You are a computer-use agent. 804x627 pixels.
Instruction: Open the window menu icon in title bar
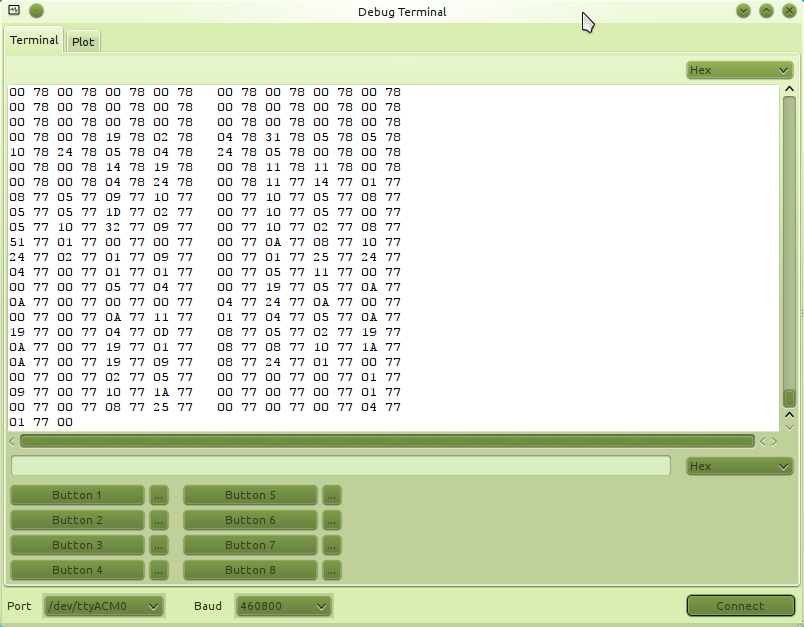14,10
